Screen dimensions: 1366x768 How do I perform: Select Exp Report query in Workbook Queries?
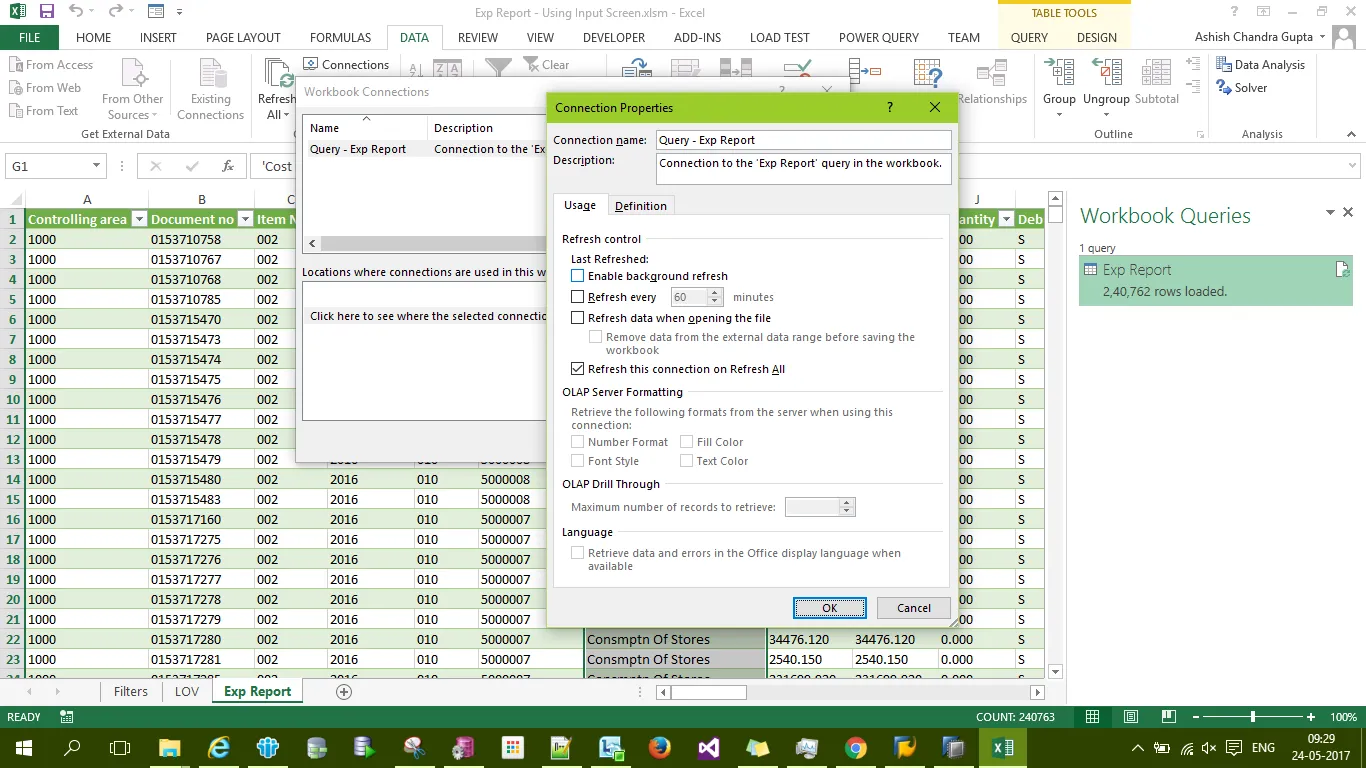[x=1215, y=280]
